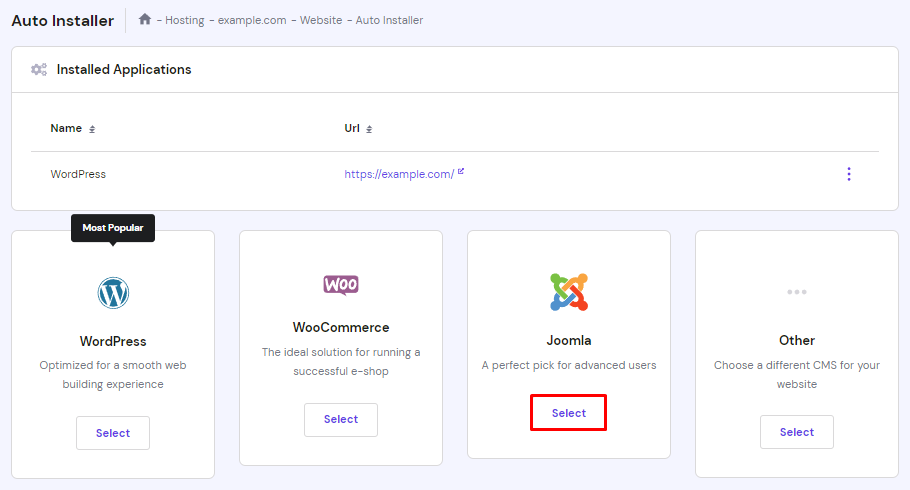Choose Select under WooCommerce

(x=341, y=420)
